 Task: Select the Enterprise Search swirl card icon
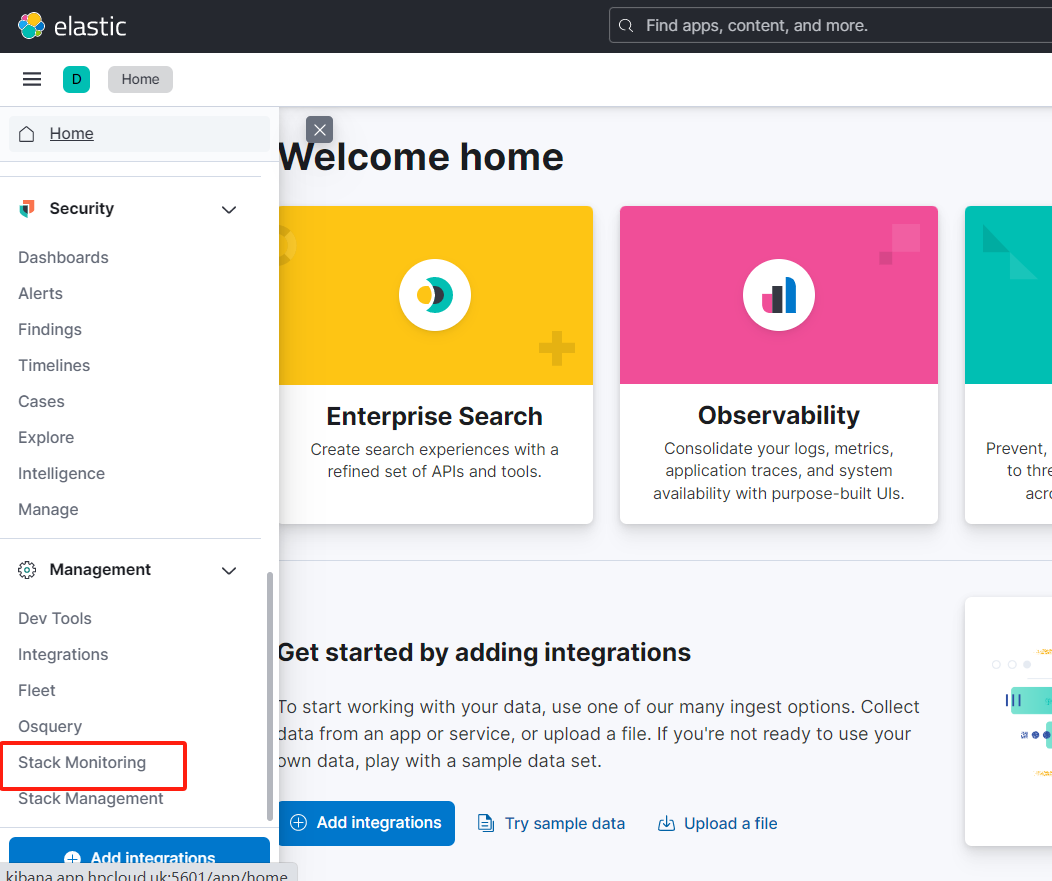click(434, 294)
